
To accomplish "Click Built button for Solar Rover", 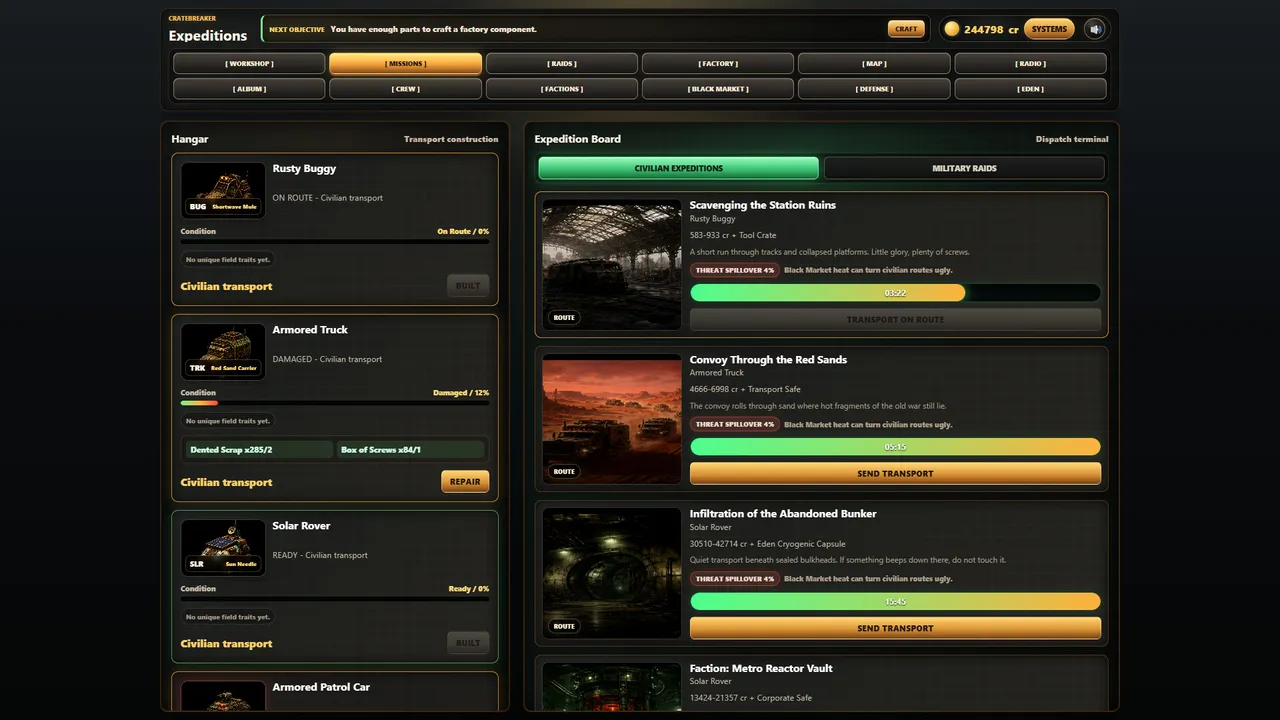I will point(468,642).
